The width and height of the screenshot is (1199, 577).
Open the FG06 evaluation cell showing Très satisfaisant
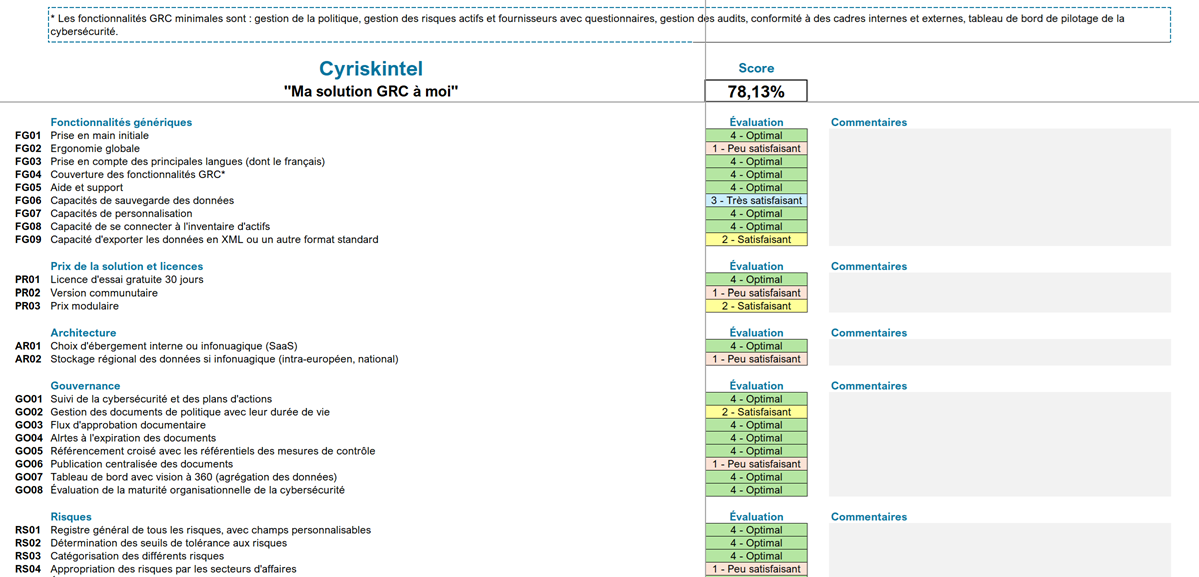point(755,201)
